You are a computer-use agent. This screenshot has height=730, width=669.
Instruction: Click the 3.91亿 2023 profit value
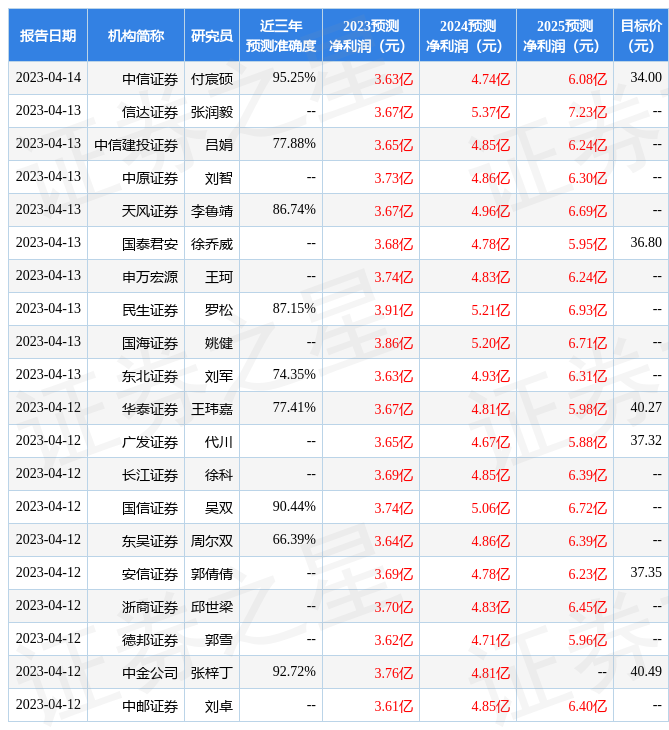pyautogui.click(x=394, y=310)
